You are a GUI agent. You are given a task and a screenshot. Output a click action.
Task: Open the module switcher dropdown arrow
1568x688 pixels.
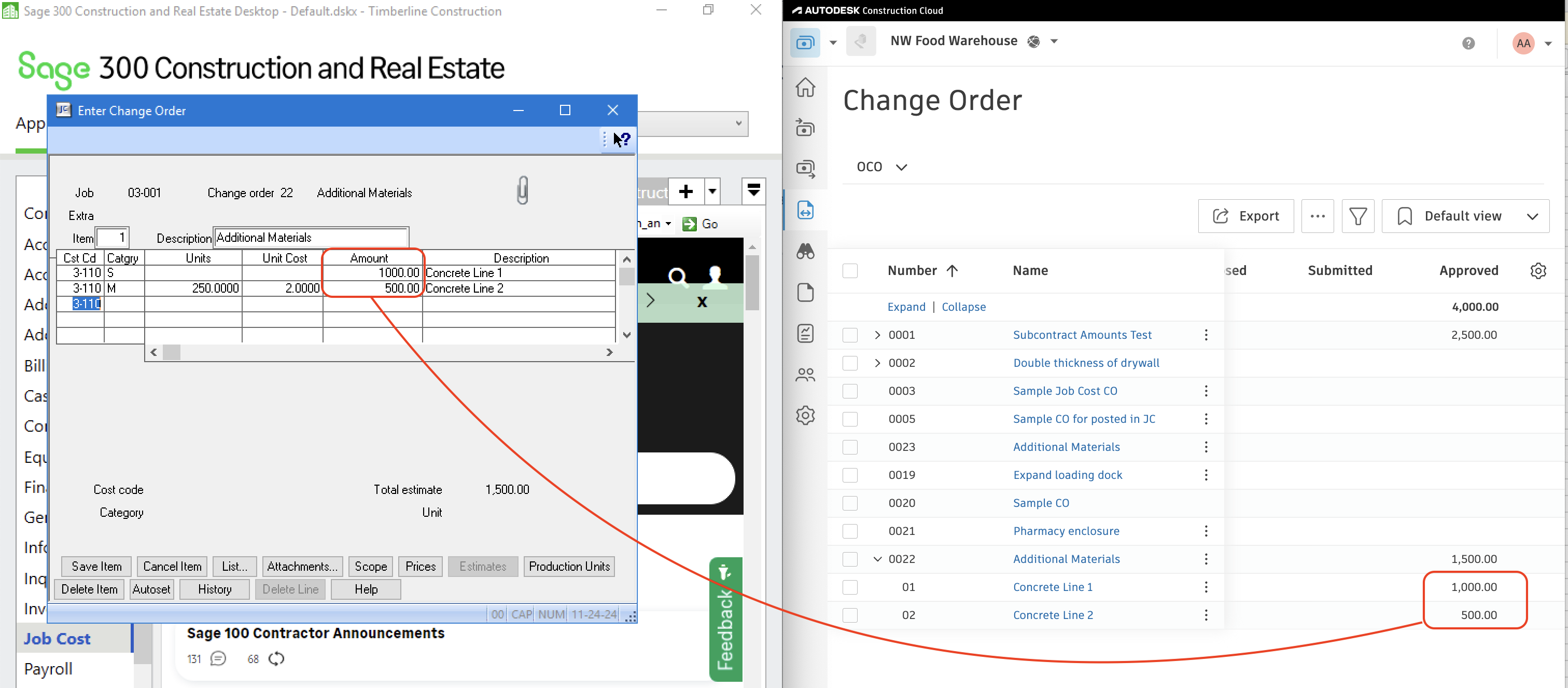click(x=833, y=43)
